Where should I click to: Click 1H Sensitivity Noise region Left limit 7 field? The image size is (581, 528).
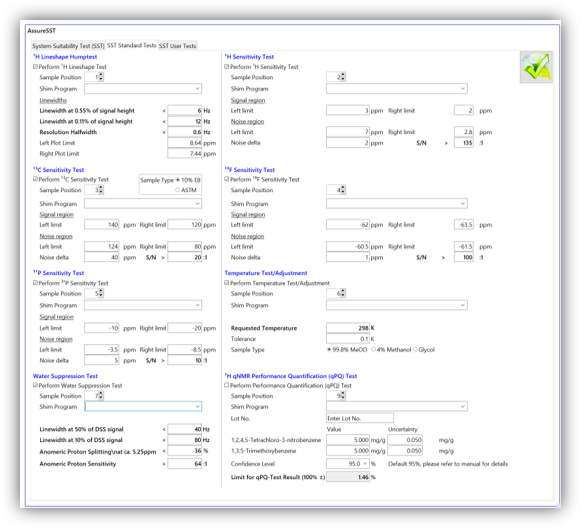[x=348, y=132]
